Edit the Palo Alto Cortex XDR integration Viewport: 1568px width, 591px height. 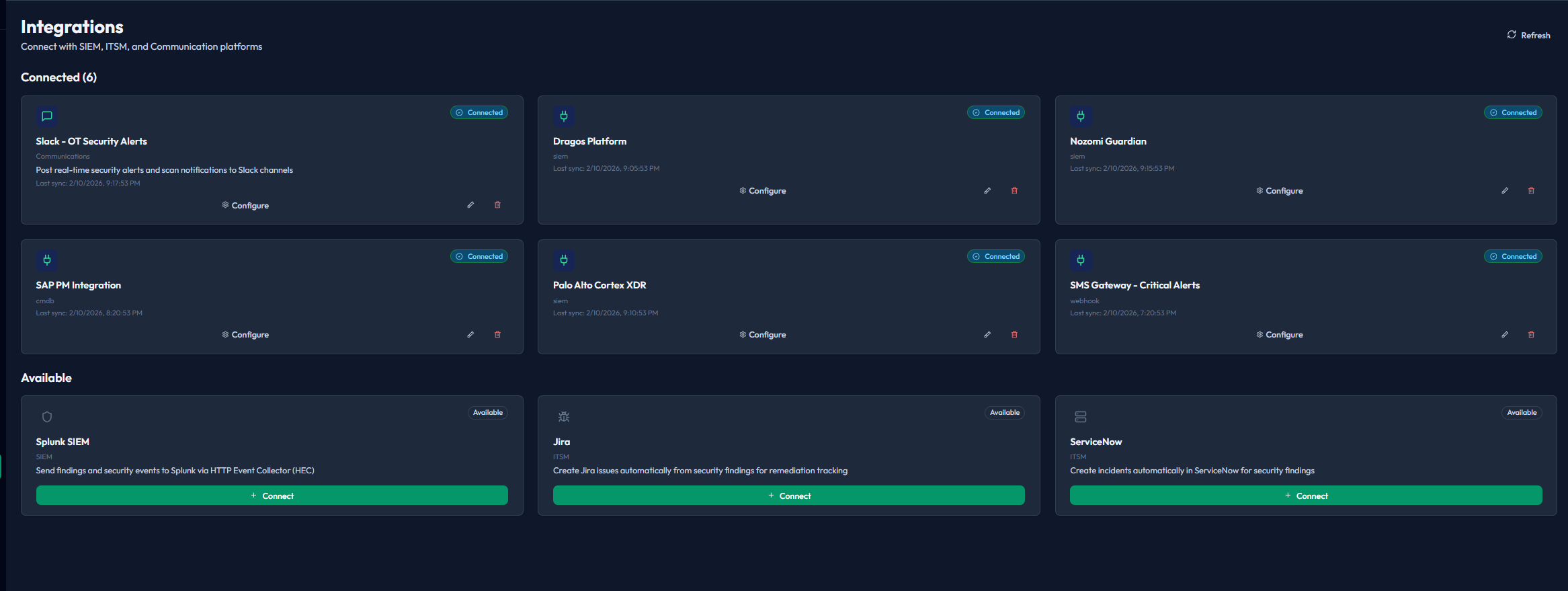987,335
